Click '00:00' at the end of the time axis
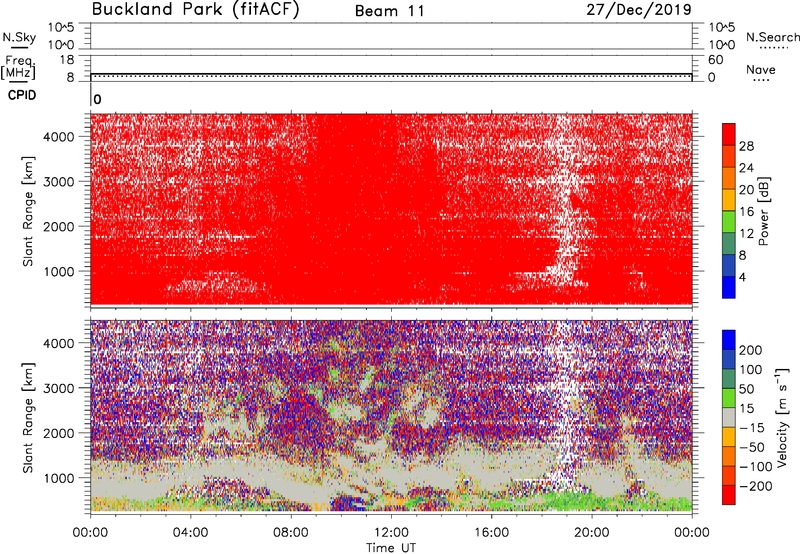Viewport: 800px width, 554px height. click(x=692, y=533)
